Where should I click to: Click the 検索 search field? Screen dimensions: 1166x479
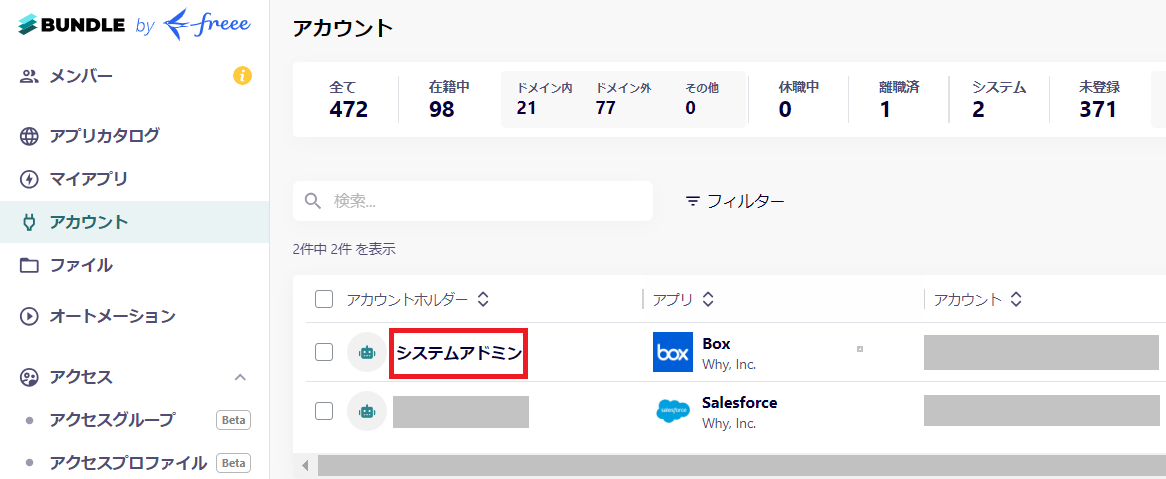click(x=473, y=201)
